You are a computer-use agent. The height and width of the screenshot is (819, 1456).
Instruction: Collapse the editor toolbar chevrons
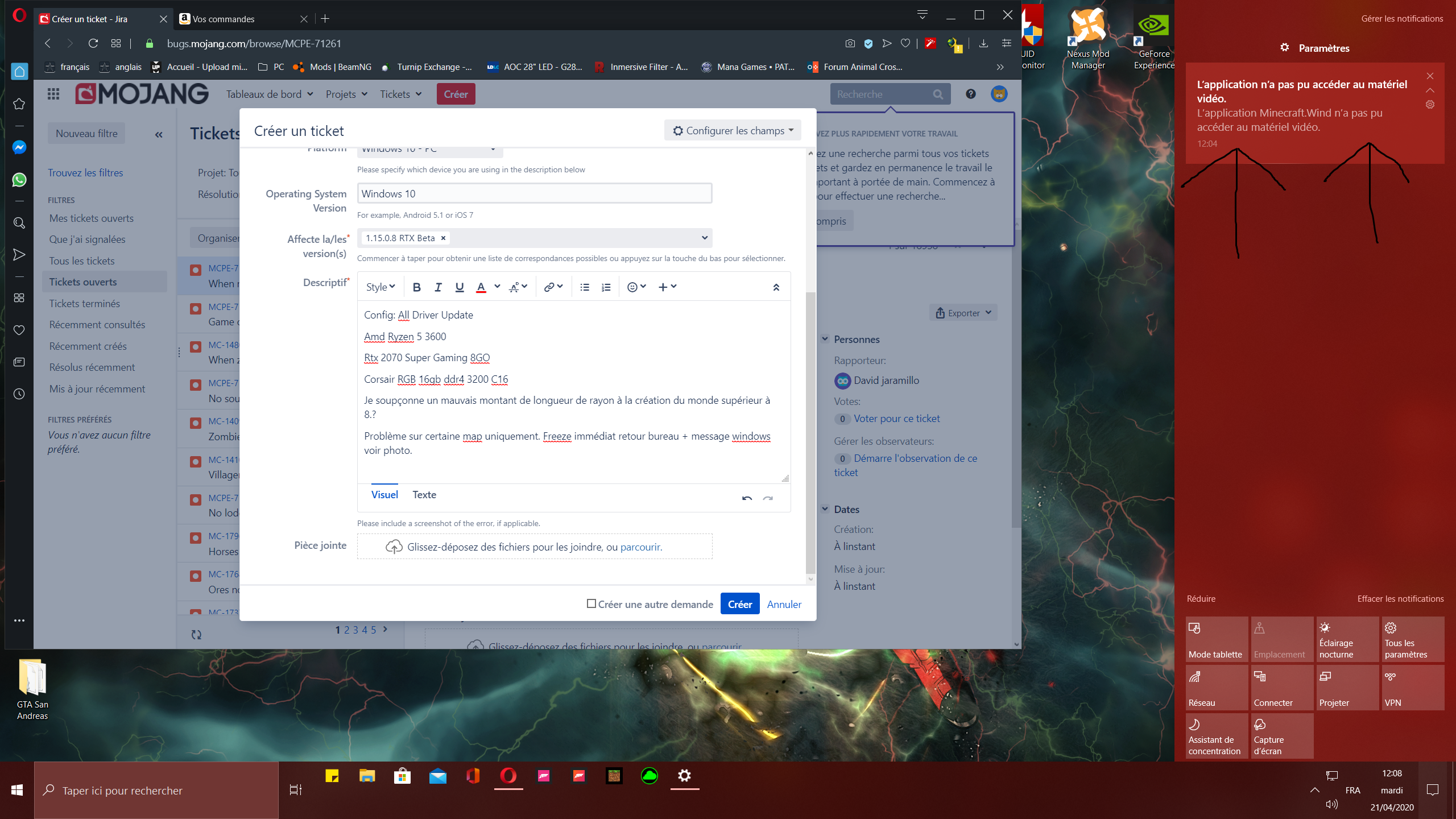776,287
